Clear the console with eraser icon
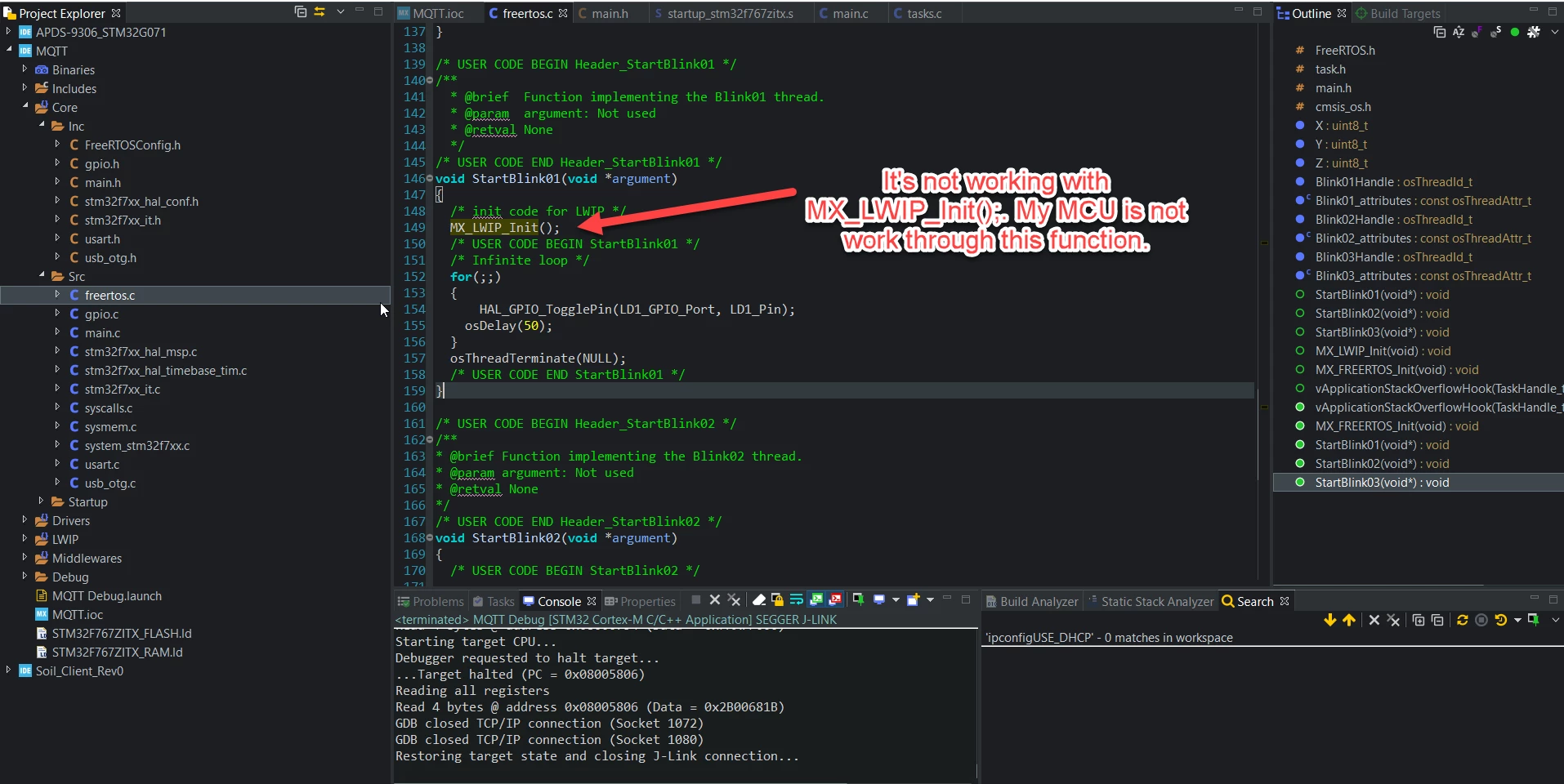This screenshot has height=784, width=1564. point(758,600)
